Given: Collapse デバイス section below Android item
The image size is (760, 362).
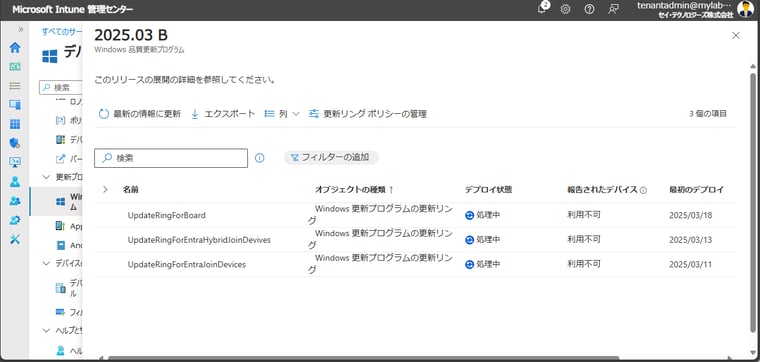Looking at the screenshot, I should 47,263.
